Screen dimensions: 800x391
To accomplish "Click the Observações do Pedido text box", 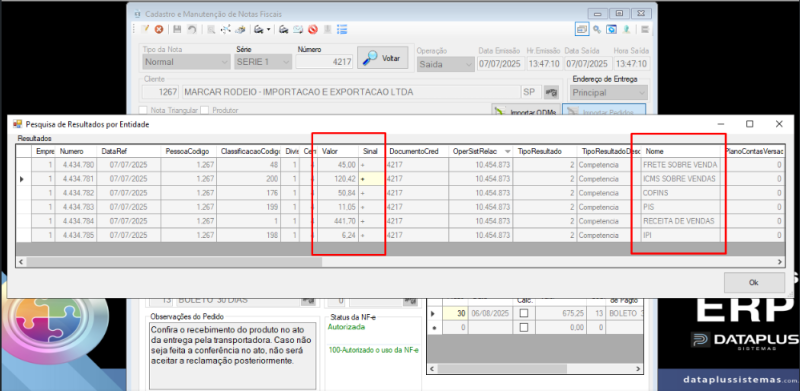I will point(232,355).
